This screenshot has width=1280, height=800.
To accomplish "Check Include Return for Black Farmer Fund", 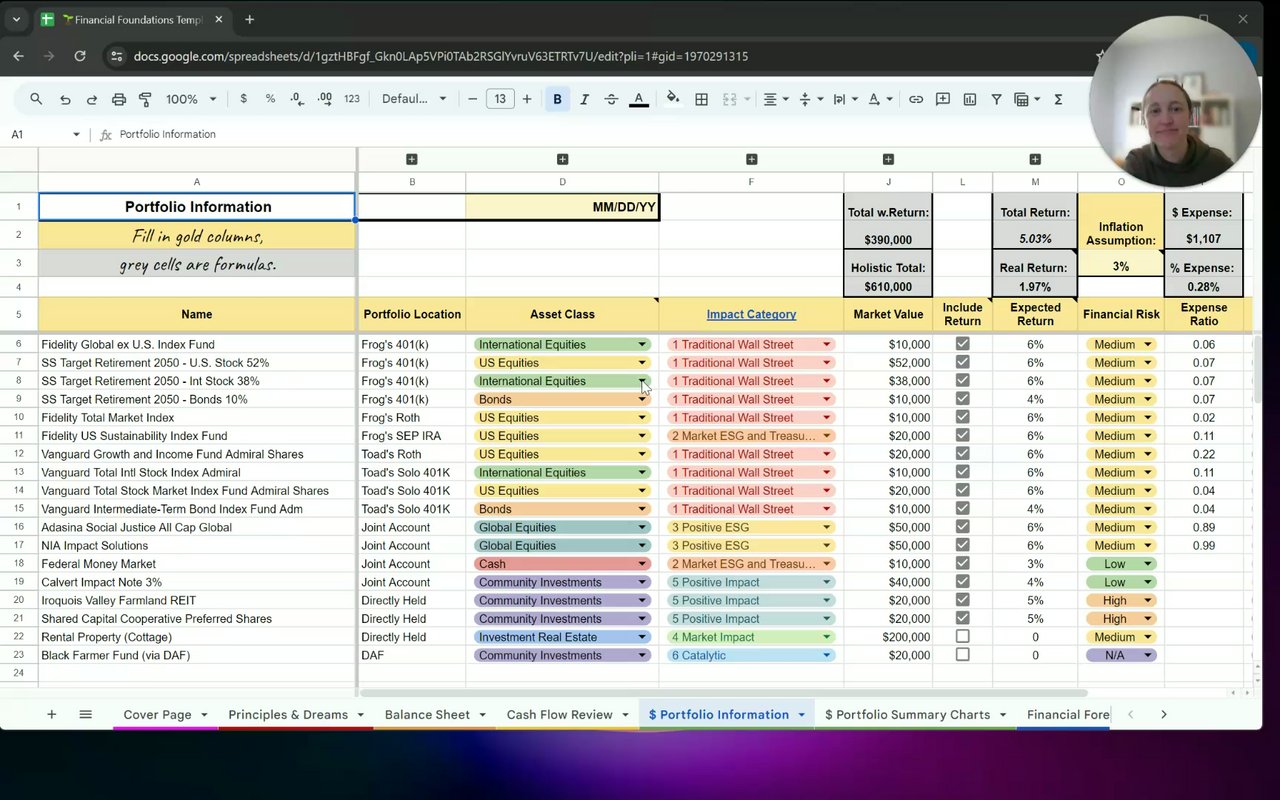I will [x=962, y=655].
